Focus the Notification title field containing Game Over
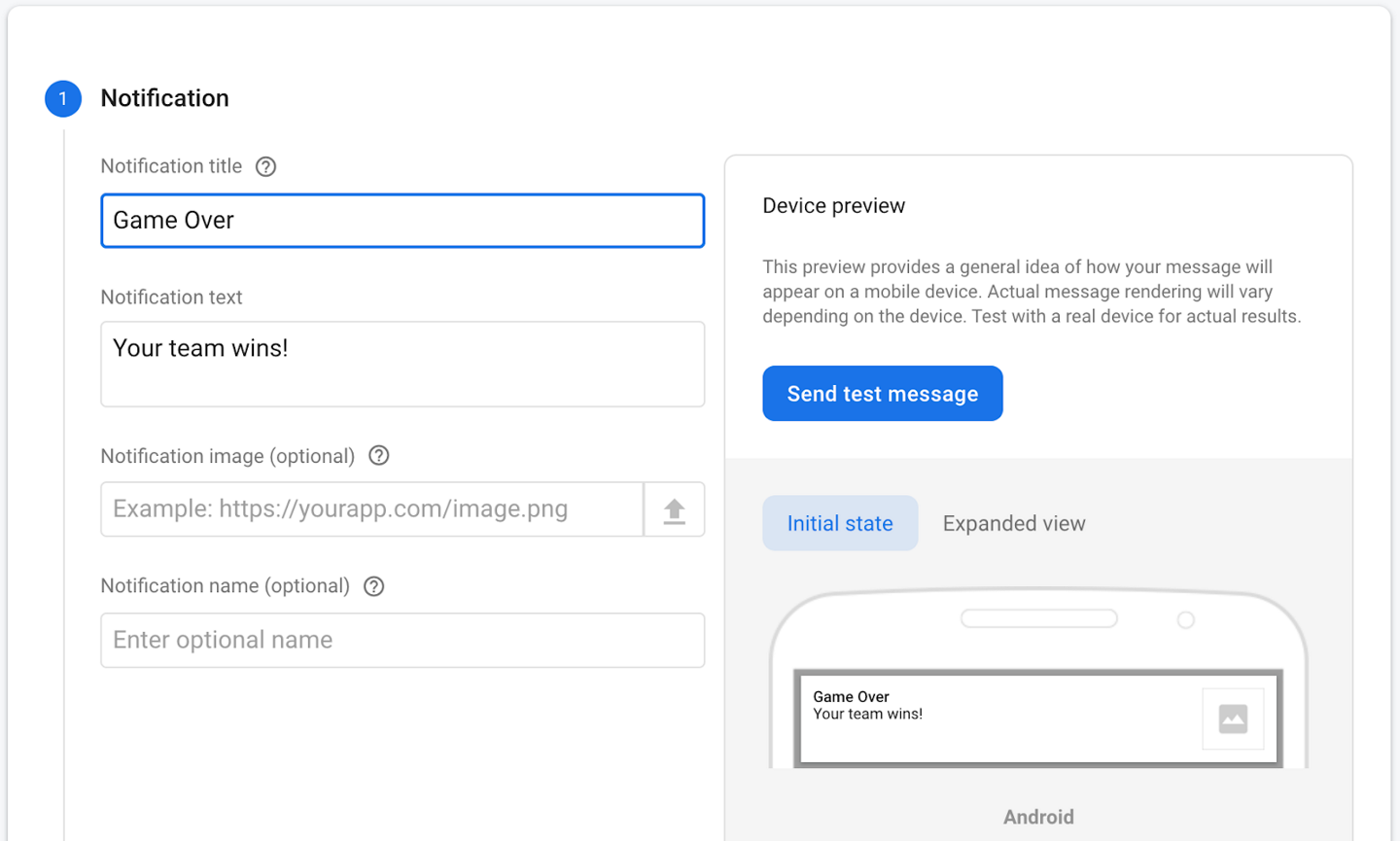Screen dimensions: 1400x841 [402, 221]
